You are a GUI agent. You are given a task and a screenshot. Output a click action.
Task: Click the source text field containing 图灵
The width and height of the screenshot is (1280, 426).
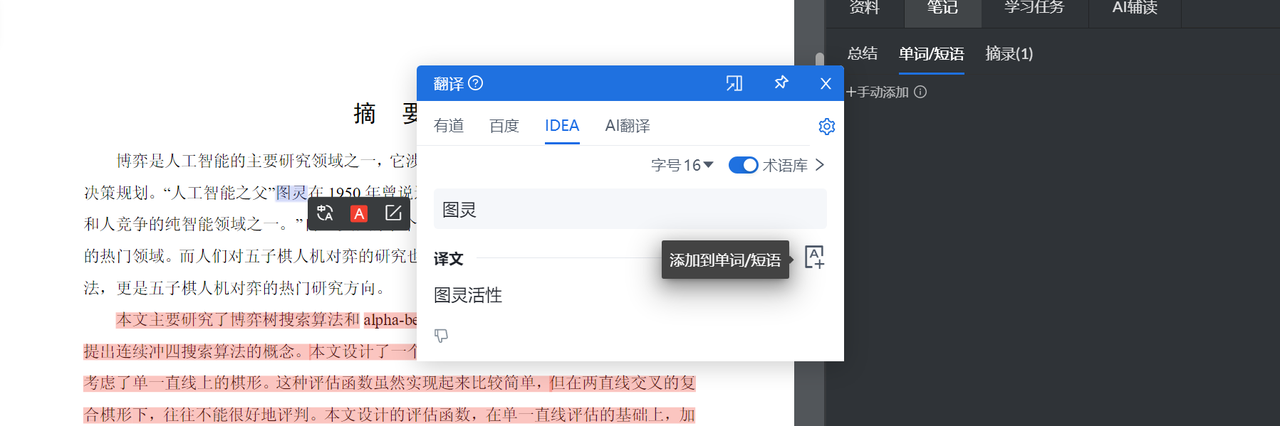(630, 209)
